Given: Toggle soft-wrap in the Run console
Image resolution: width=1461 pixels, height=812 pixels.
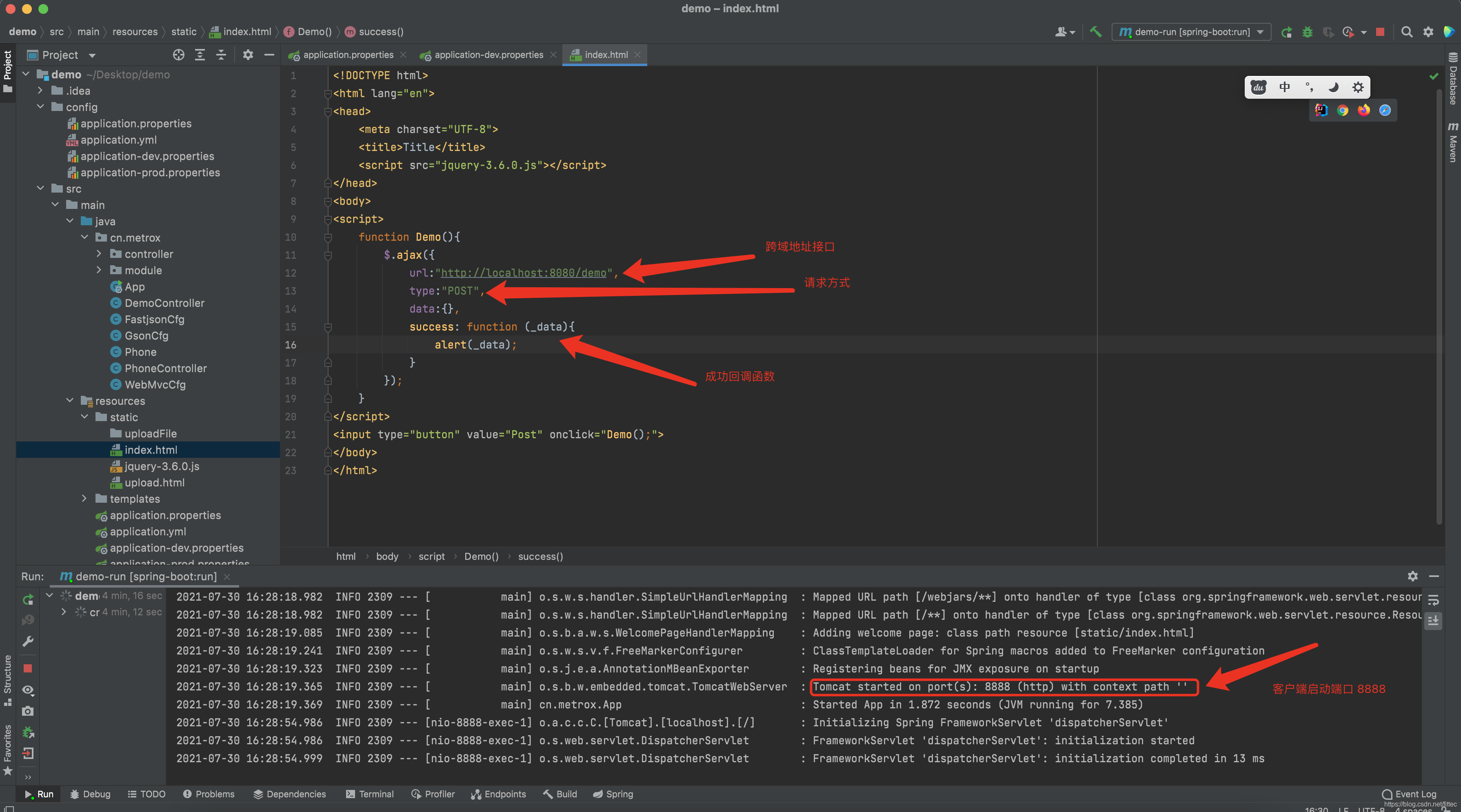Looking at the screenshot, I should click(x=1433, y=599).
